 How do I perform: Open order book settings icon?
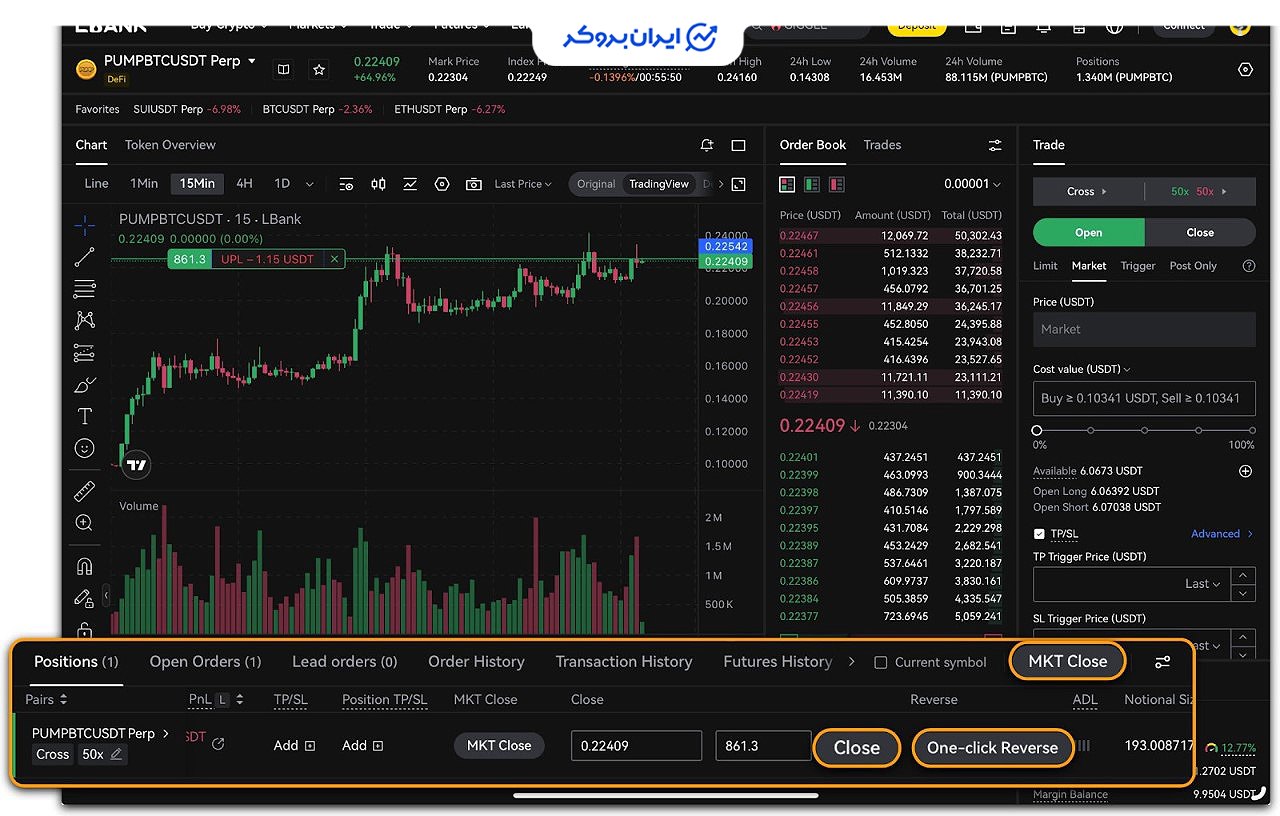(x=995, y=145)
